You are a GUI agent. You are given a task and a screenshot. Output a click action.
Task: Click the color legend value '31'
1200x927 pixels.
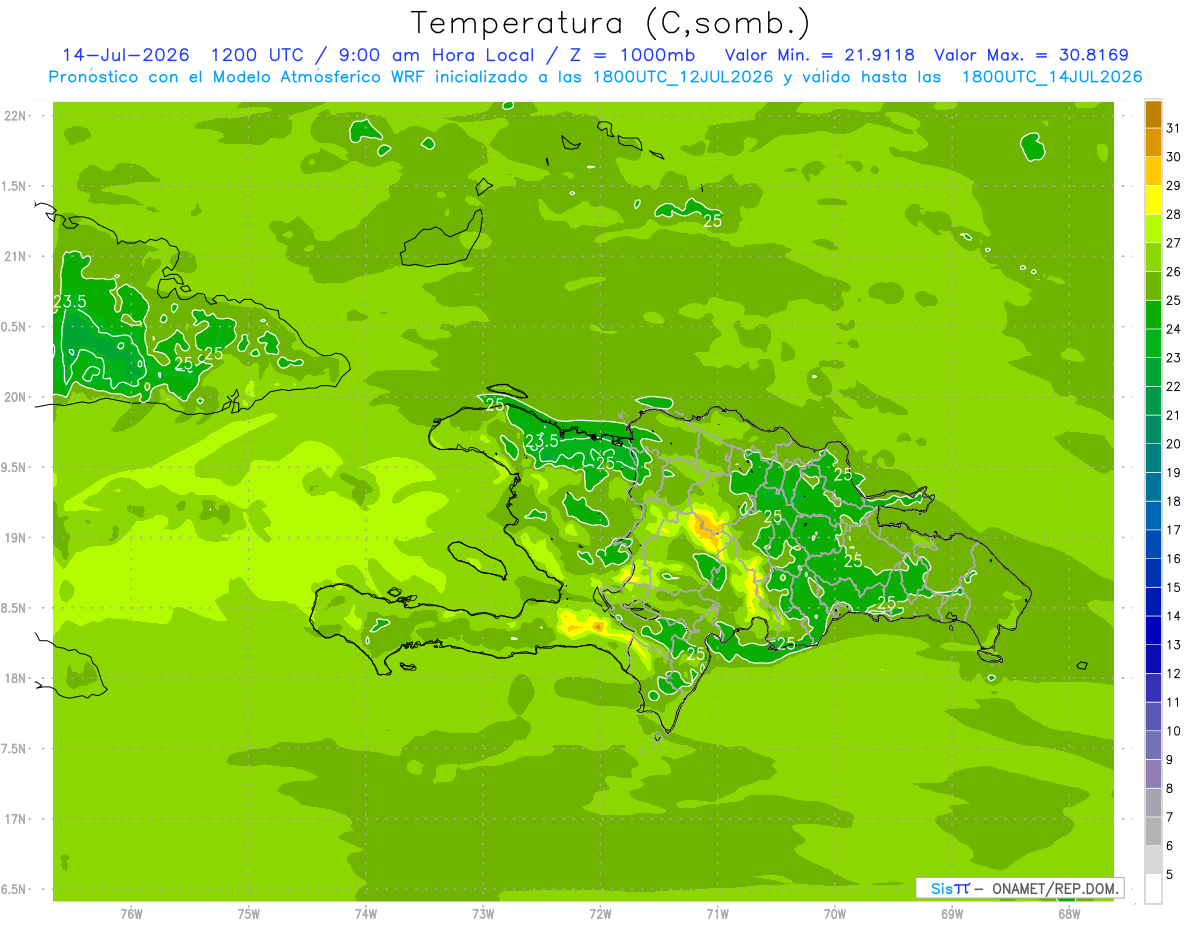click(1173, 127)
